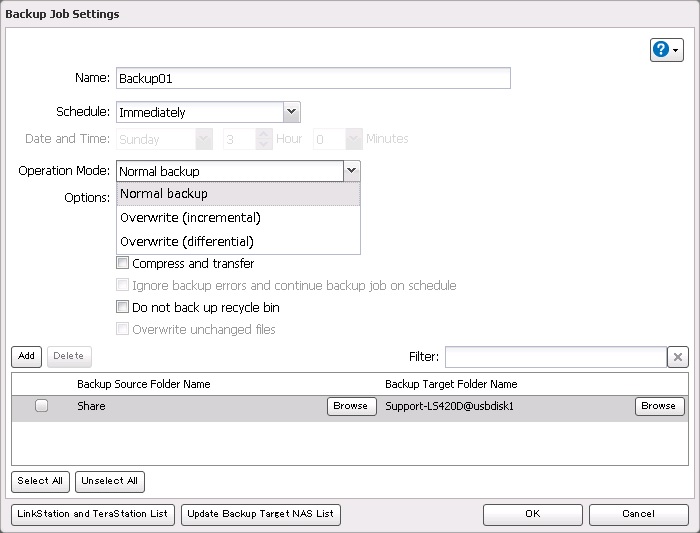Increase the Hour stepper value
The height and width of the screenshot is (533, 700).
pos(264,134)
